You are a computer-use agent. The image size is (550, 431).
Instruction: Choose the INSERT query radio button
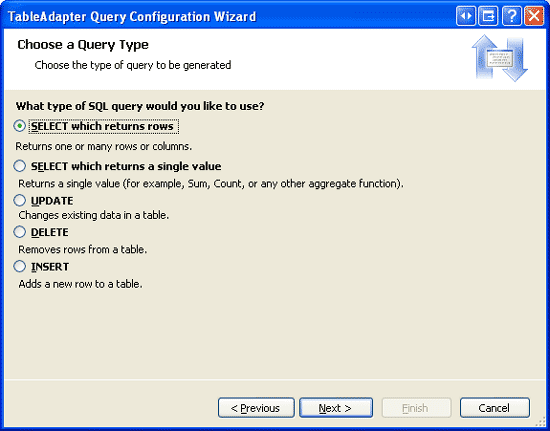click(x=20, y=266)
